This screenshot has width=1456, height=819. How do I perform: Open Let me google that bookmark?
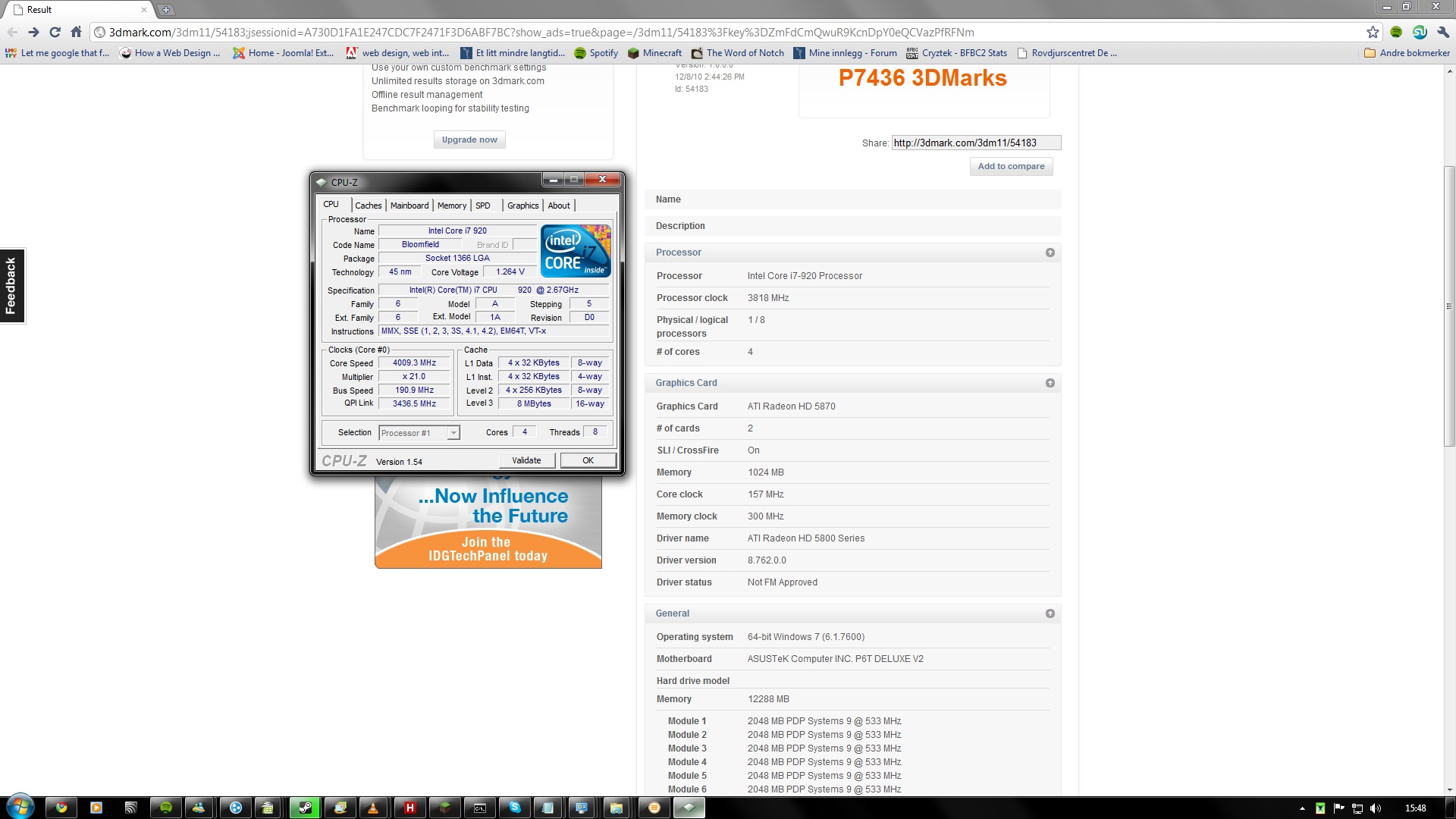[57, 53]
